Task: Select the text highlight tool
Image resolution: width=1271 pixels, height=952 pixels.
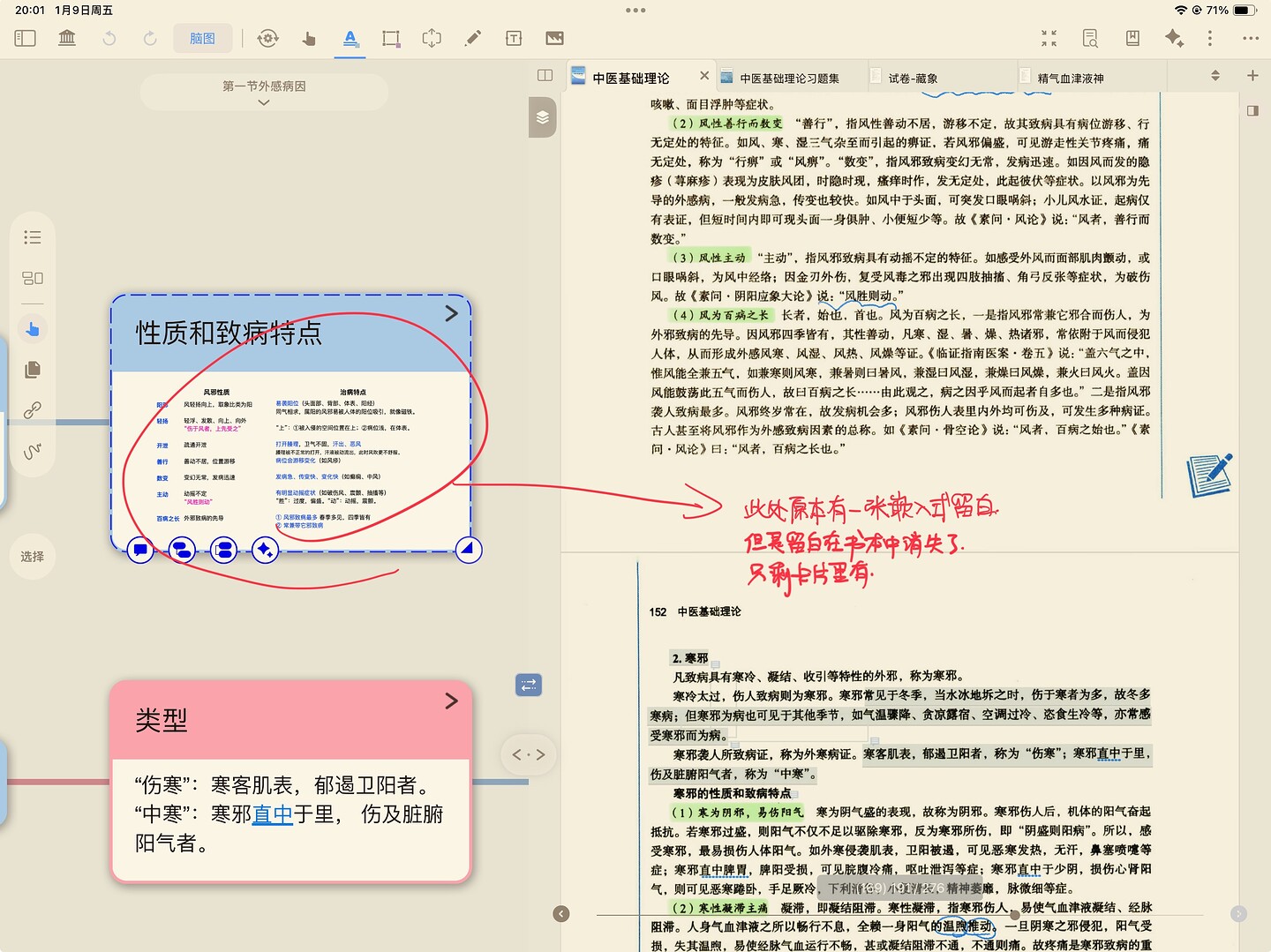Action: [350, 38]
